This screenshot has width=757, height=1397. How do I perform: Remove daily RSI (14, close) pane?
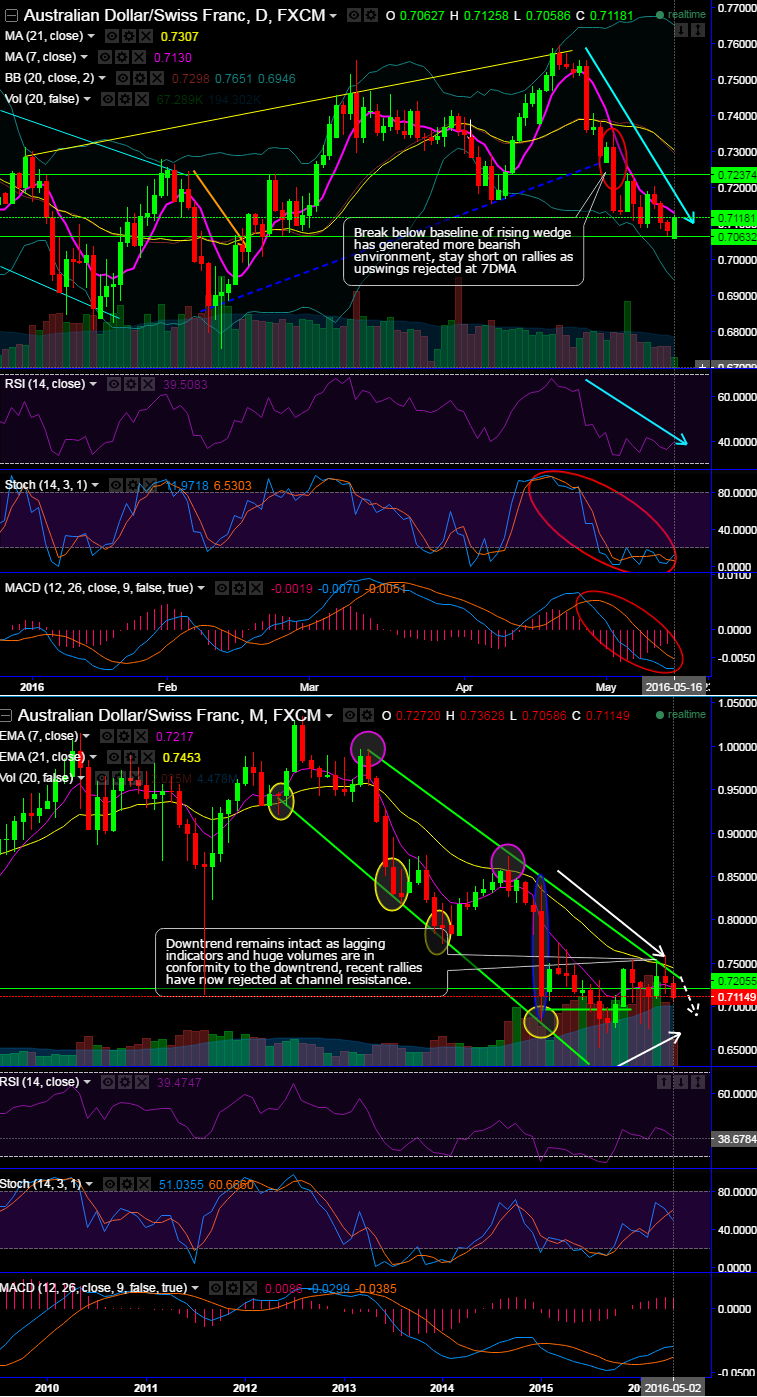[x=147, y=384]
